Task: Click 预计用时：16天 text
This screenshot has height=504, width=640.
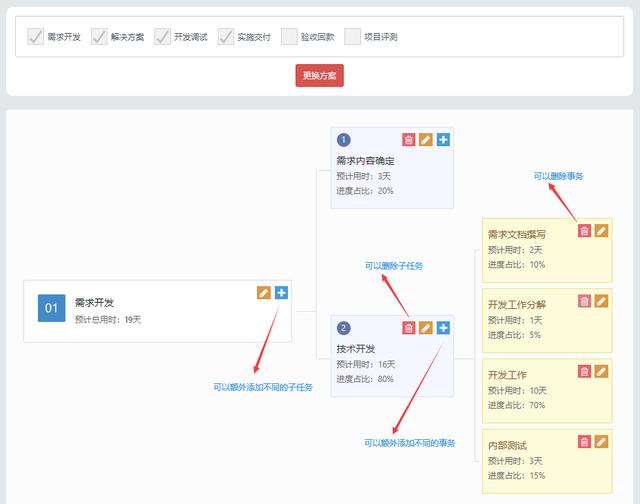Action: [366, 364]
